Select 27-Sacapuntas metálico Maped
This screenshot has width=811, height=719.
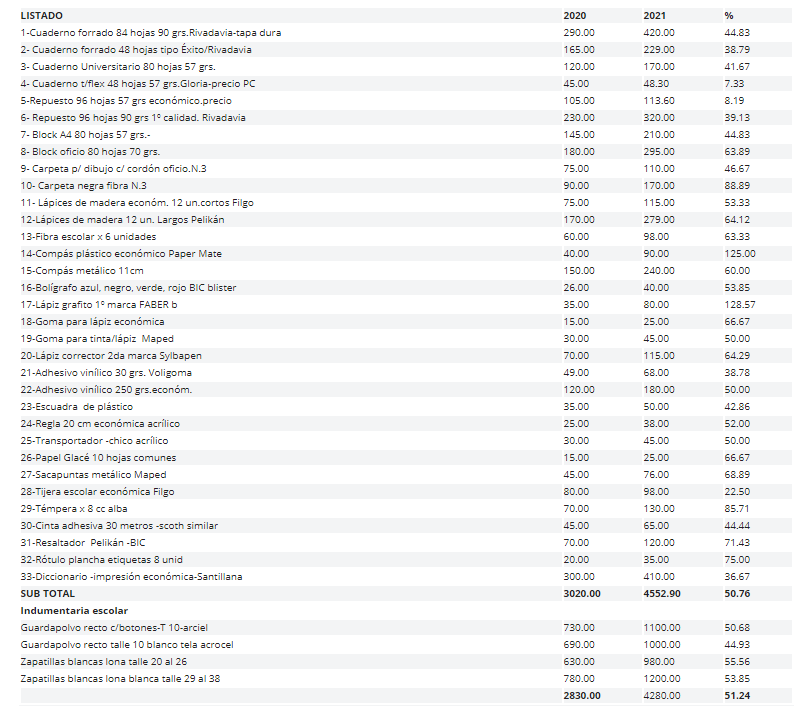click(406, 475)
